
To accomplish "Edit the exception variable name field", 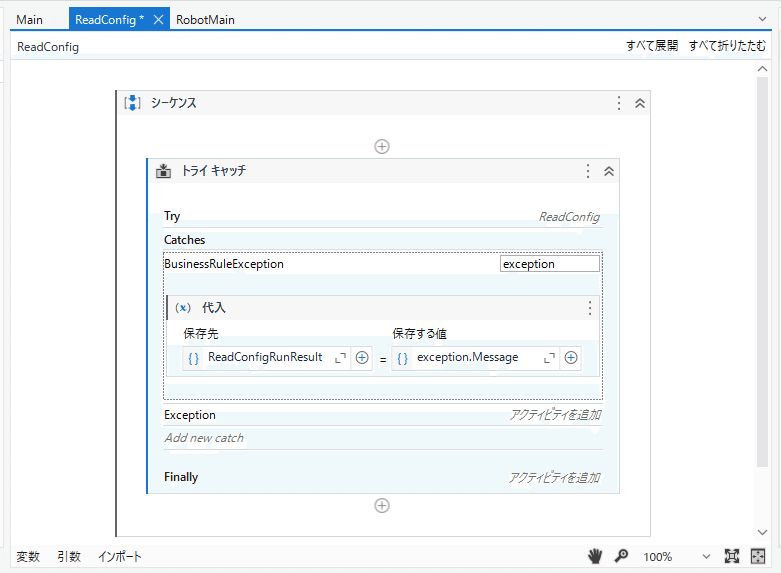I will 549,264.
